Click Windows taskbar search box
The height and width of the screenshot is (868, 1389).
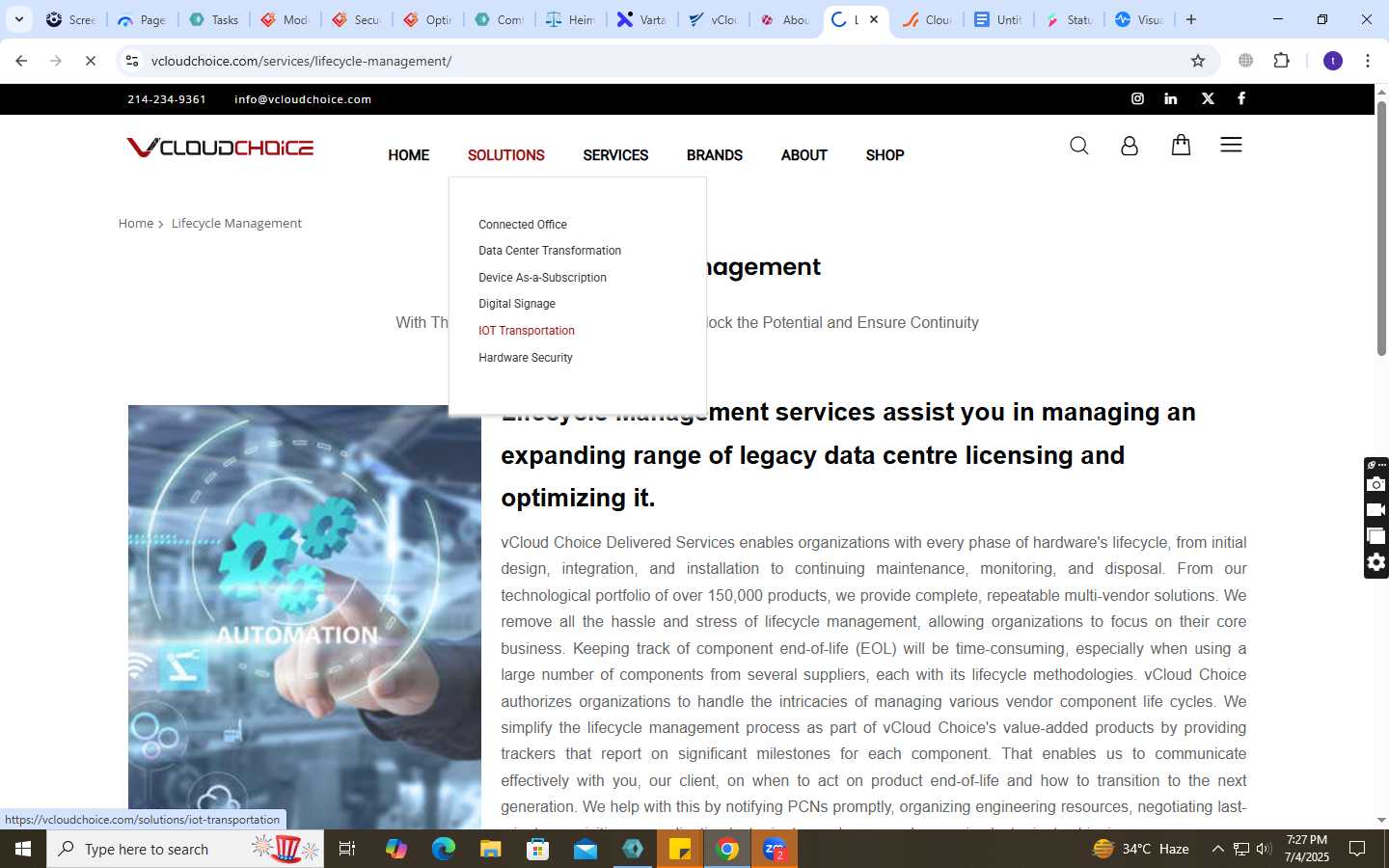185,849
